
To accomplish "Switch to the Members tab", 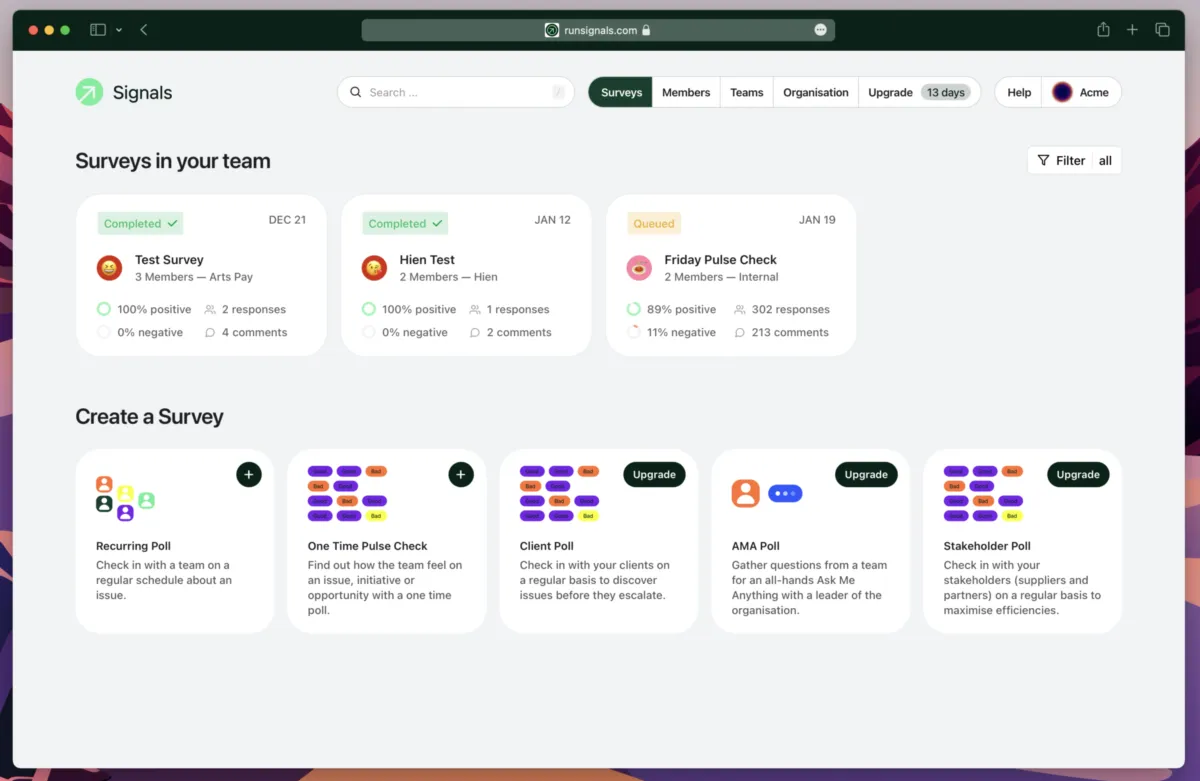I will click(x=686, y=92).
